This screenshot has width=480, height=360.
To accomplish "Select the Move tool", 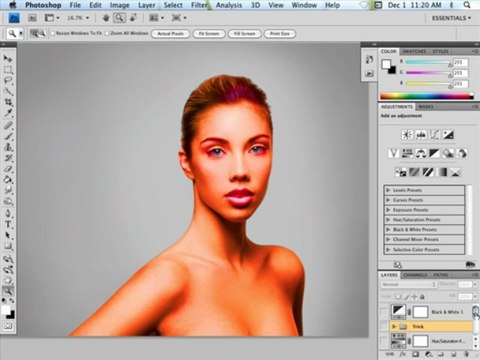I will click(x=8, y=59).
